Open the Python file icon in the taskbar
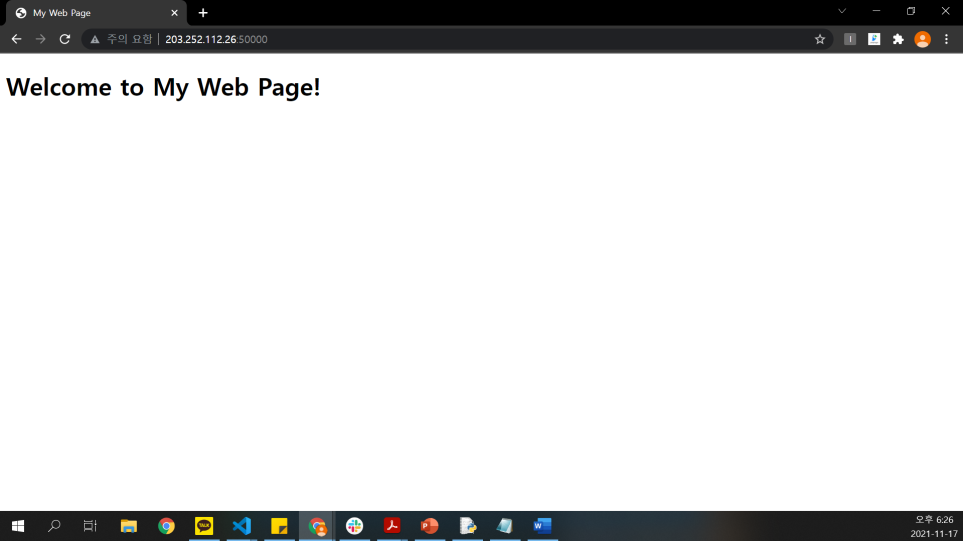Image resolution: width=963 pixels, height=541 pixels. [467, 526]
